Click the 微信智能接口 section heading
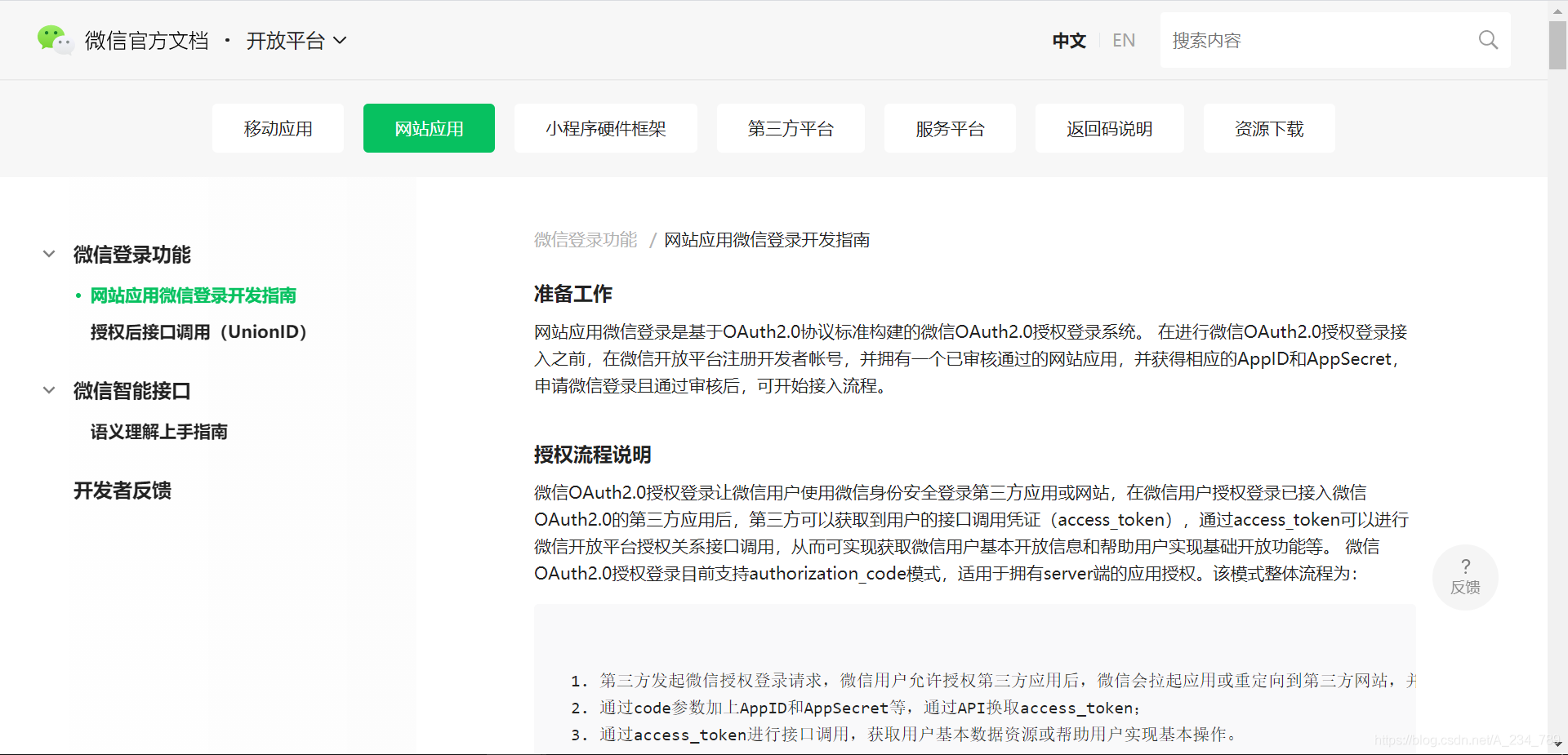The image size is (1568, 755). click(x=132, y=391)
